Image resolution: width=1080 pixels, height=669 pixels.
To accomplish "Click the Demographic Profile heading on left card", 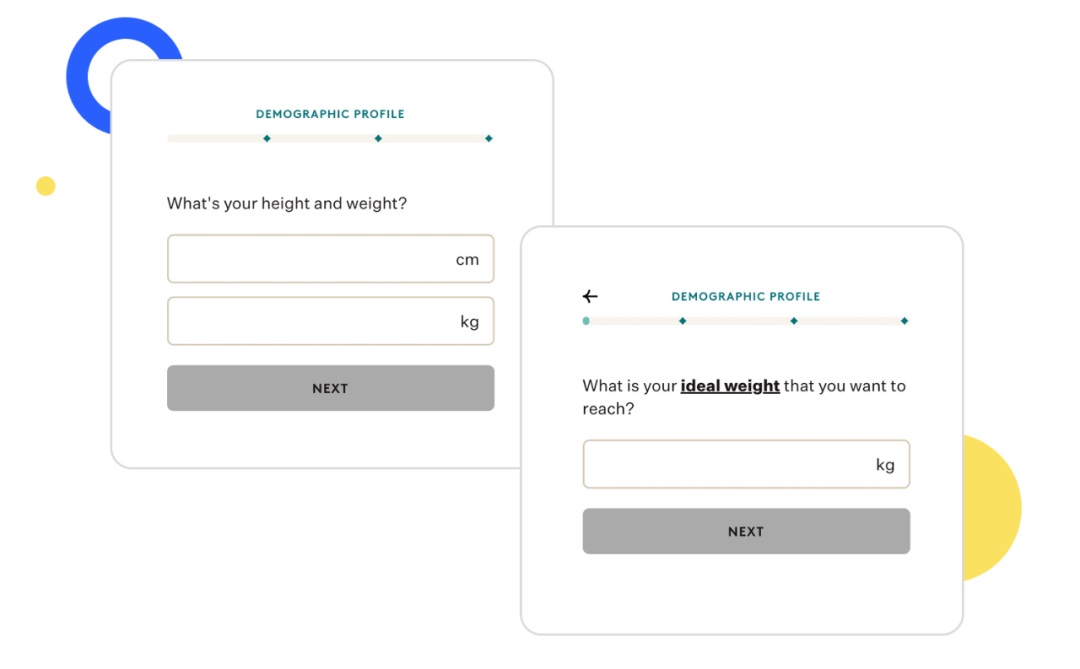I will pos(330,114).
